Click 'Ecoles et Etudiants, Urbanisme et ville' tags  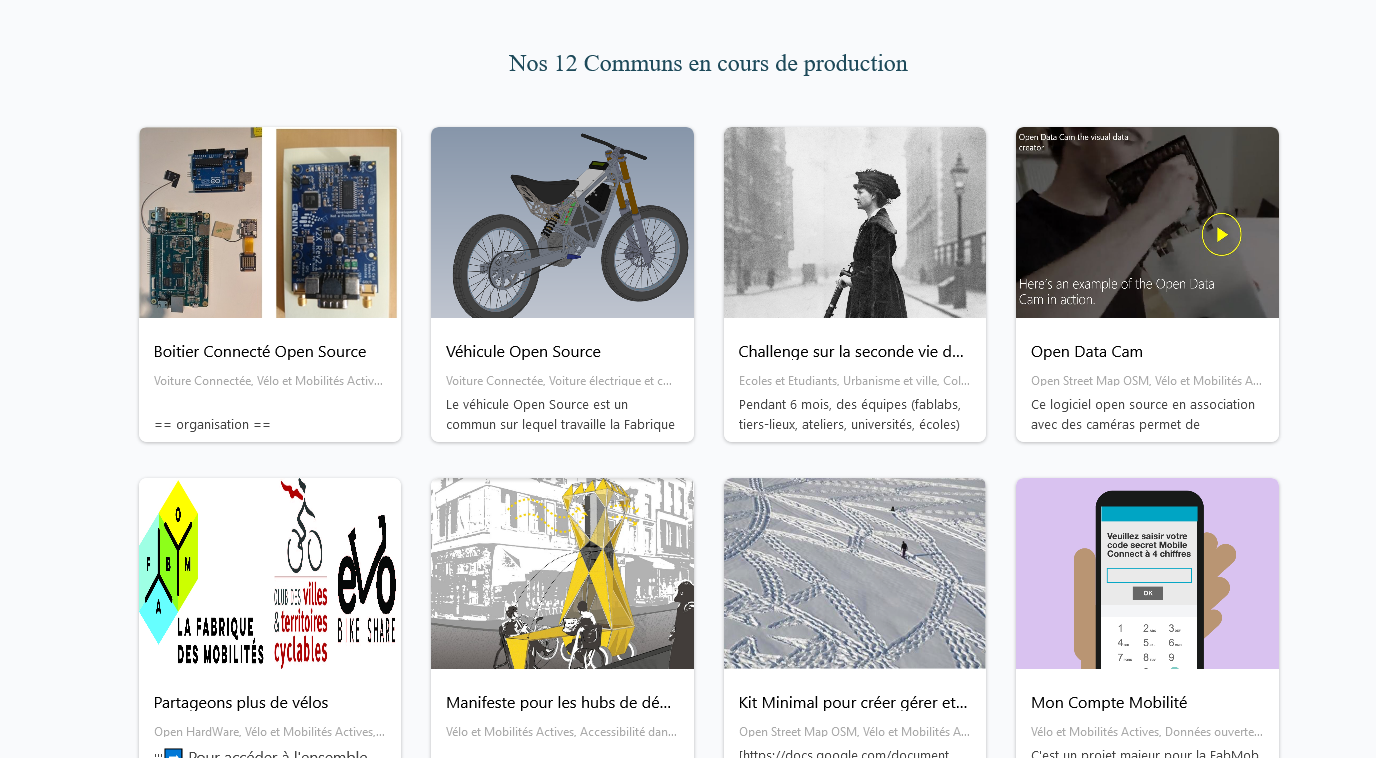click(x=854, y=381)
